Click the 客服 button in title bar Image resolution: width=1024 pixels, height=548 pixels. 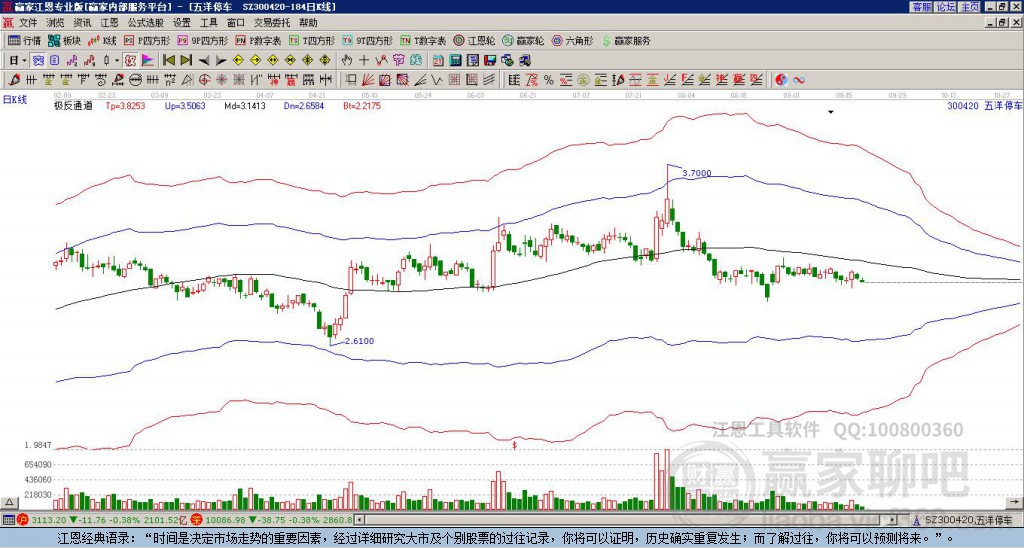[922, 7]
